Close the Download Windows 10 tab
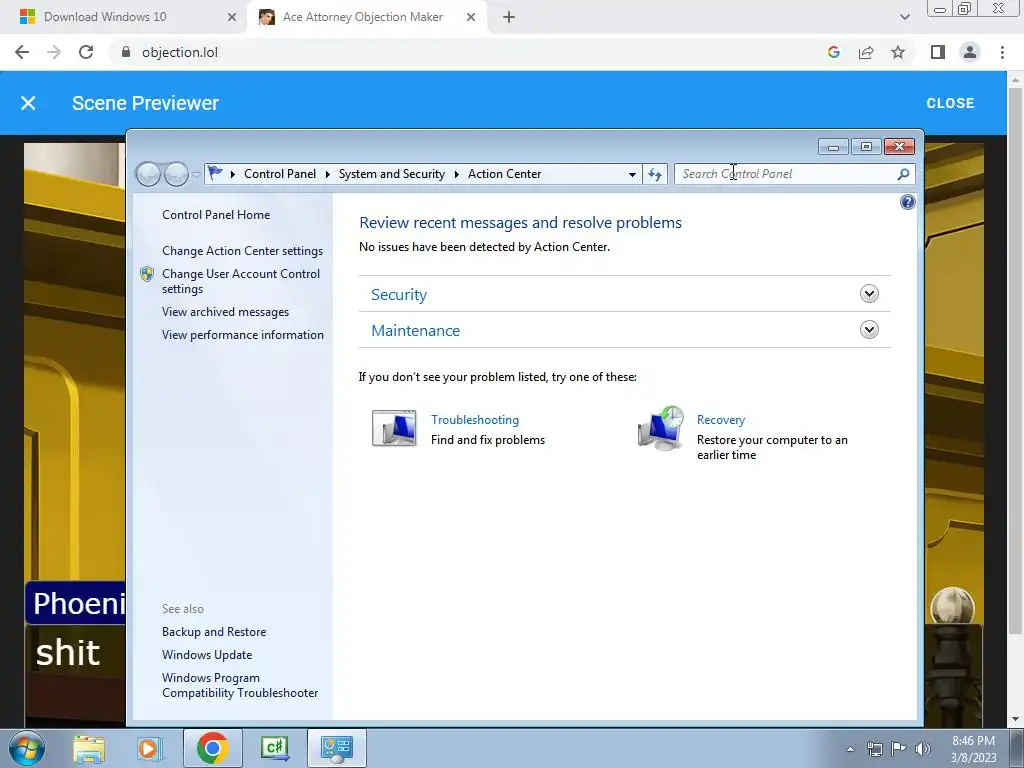Viewport: 1024px width, 768px height. (231, 17)
